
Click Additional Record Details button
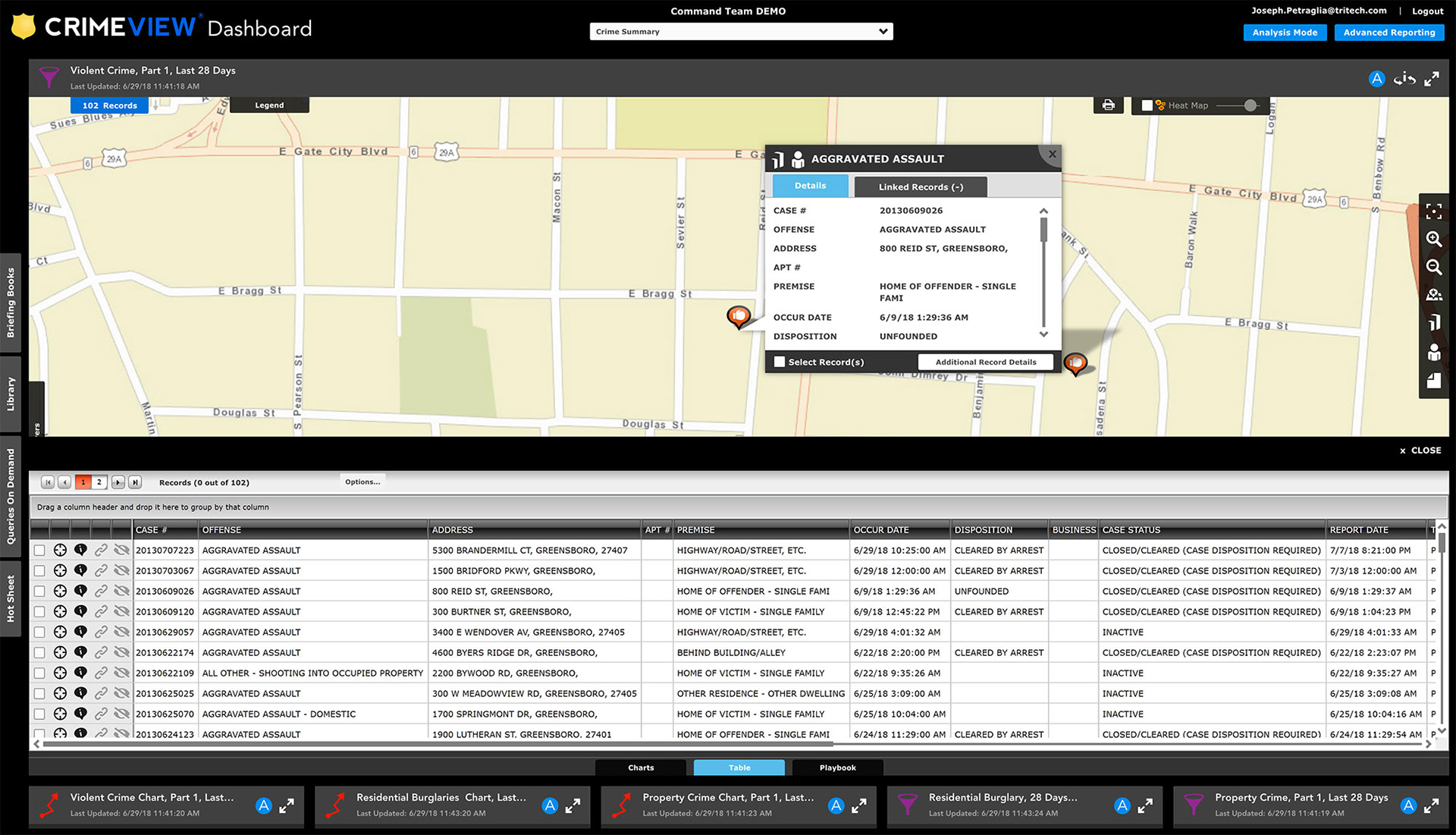click(985, 363)
